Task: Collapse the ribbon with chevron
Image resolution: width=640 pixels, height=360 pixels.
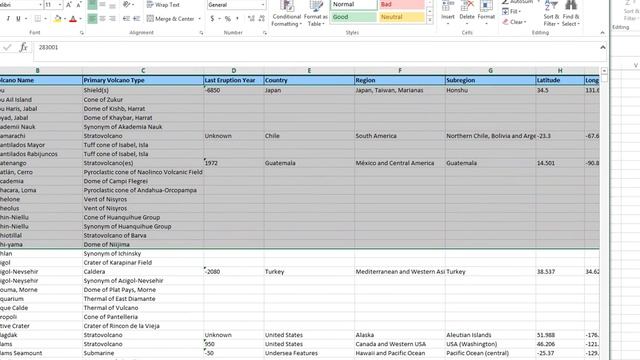Action: (602, 33)
